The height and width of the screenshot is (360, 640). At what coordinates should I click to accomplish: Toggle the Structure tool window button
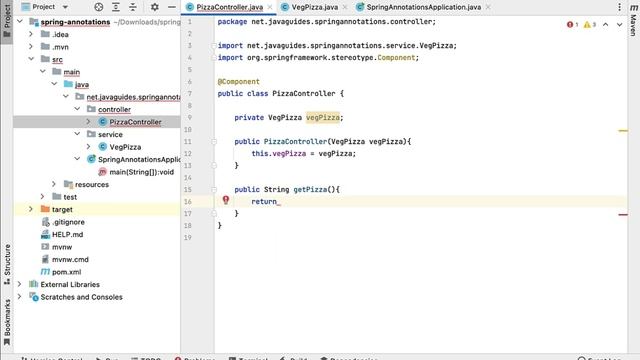(7, 264)
